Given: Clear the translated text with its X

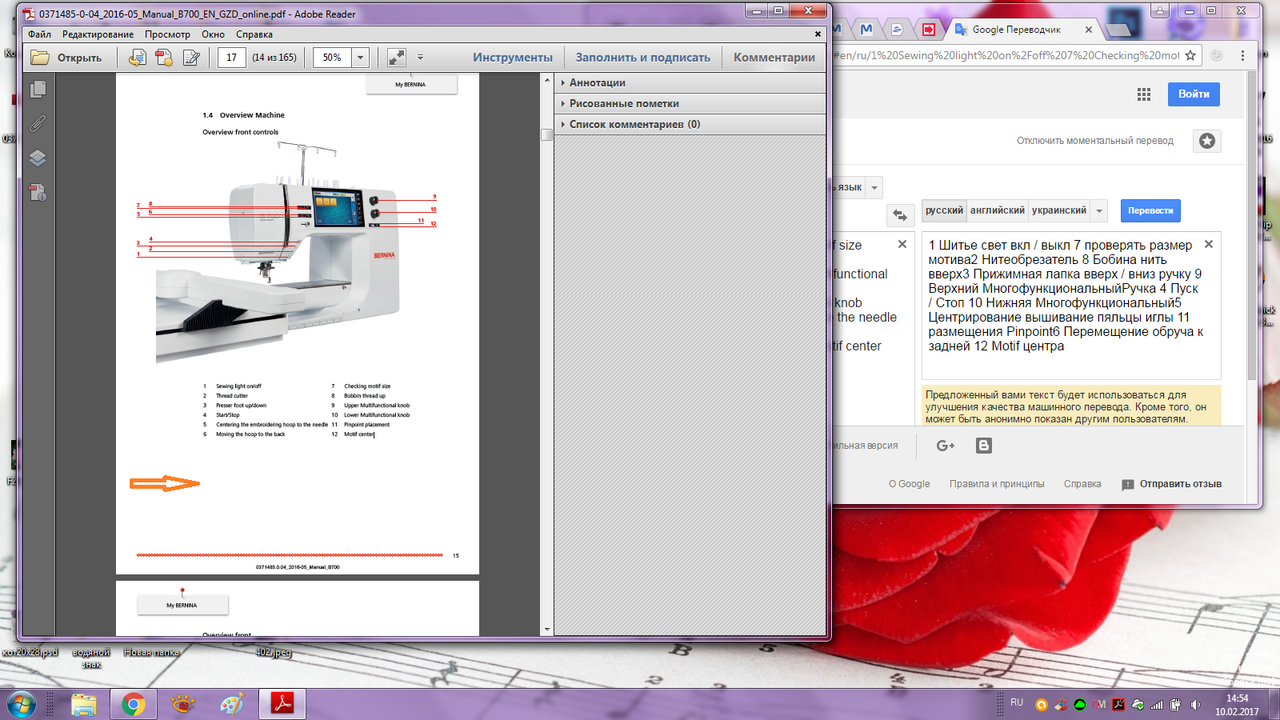Looking at the screenshot, I should coord(1208,244).
